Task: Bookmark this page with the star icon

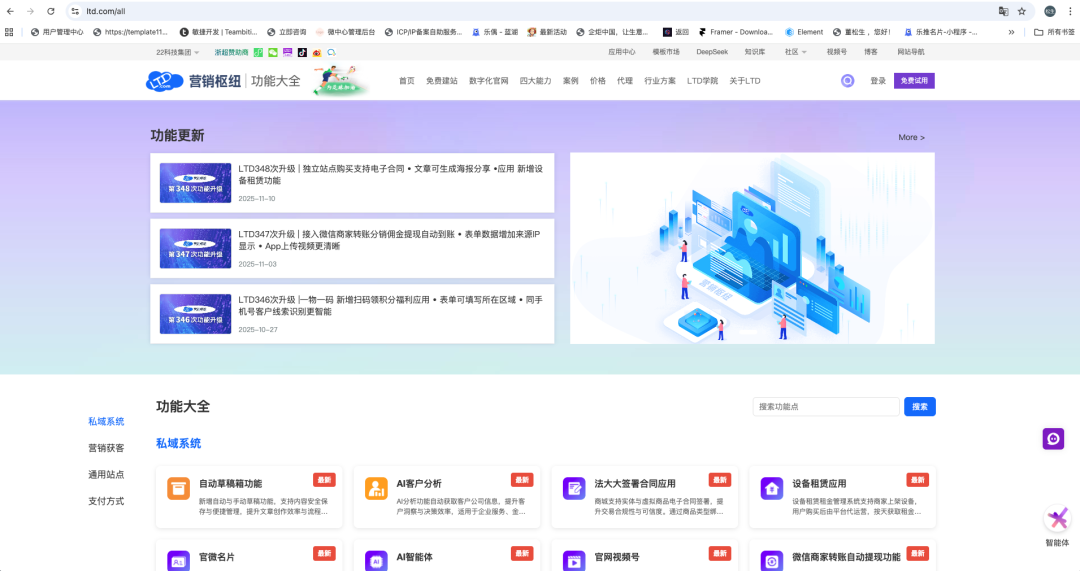Action: tap(1021, 11)
